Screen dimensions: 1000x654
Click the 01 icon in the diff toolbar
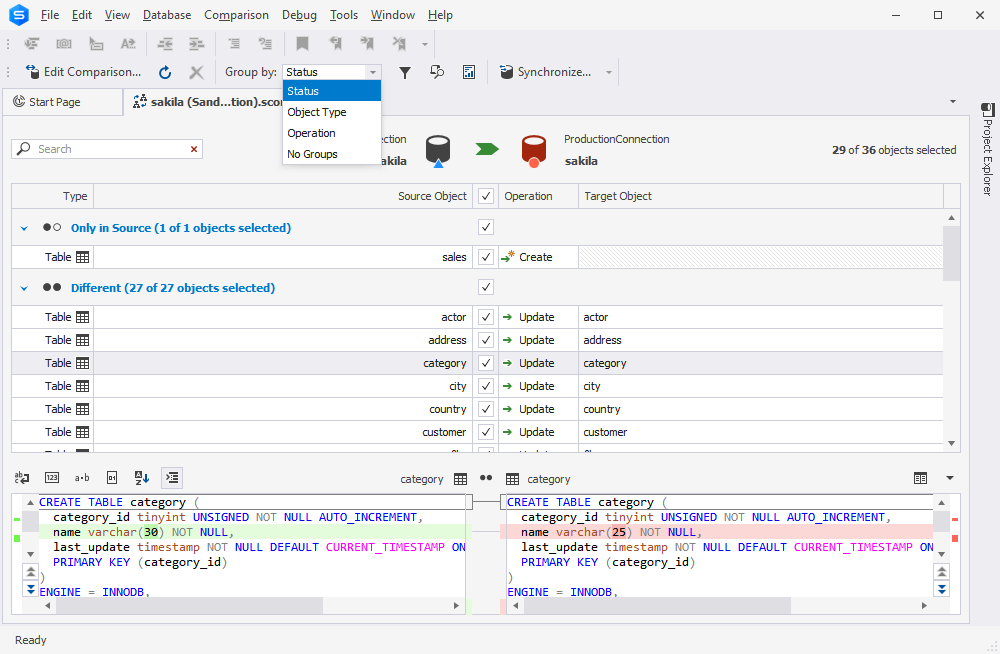tap(112, 477)
